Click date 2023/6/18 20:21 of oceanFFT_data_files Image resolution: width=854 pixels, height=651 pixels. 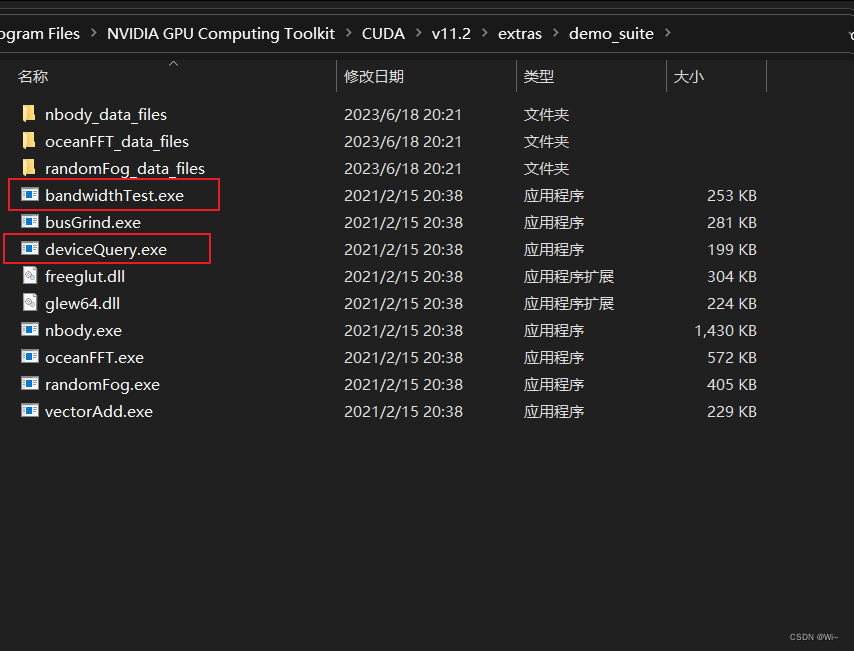[402, 142]
